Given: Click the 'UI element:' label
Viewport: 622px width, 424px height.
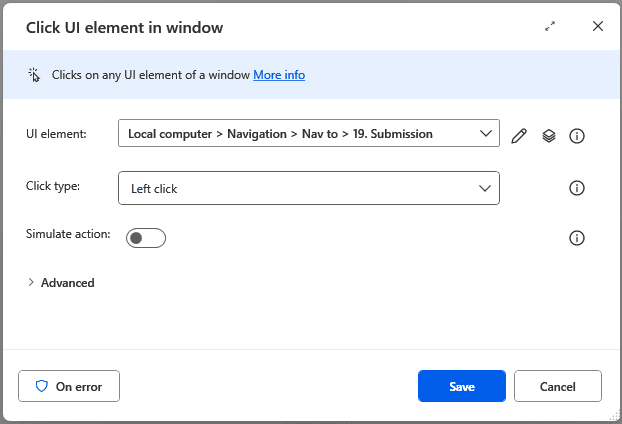Looking at the screenshot, I should pyautogui.click(x=56, y=134).
